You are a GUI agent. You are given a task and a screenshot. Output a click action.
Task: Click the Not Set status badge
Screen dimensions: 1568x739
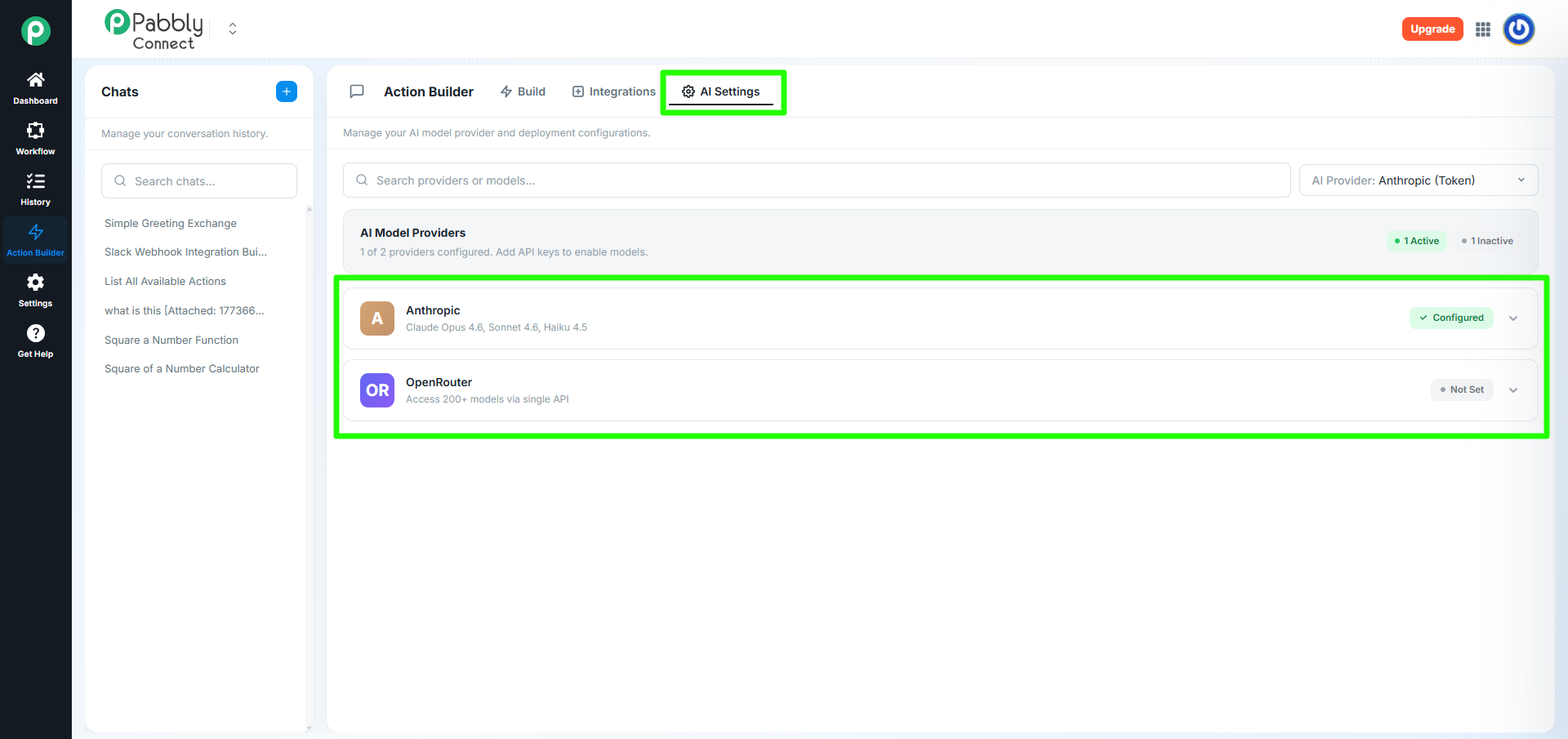1462,390
